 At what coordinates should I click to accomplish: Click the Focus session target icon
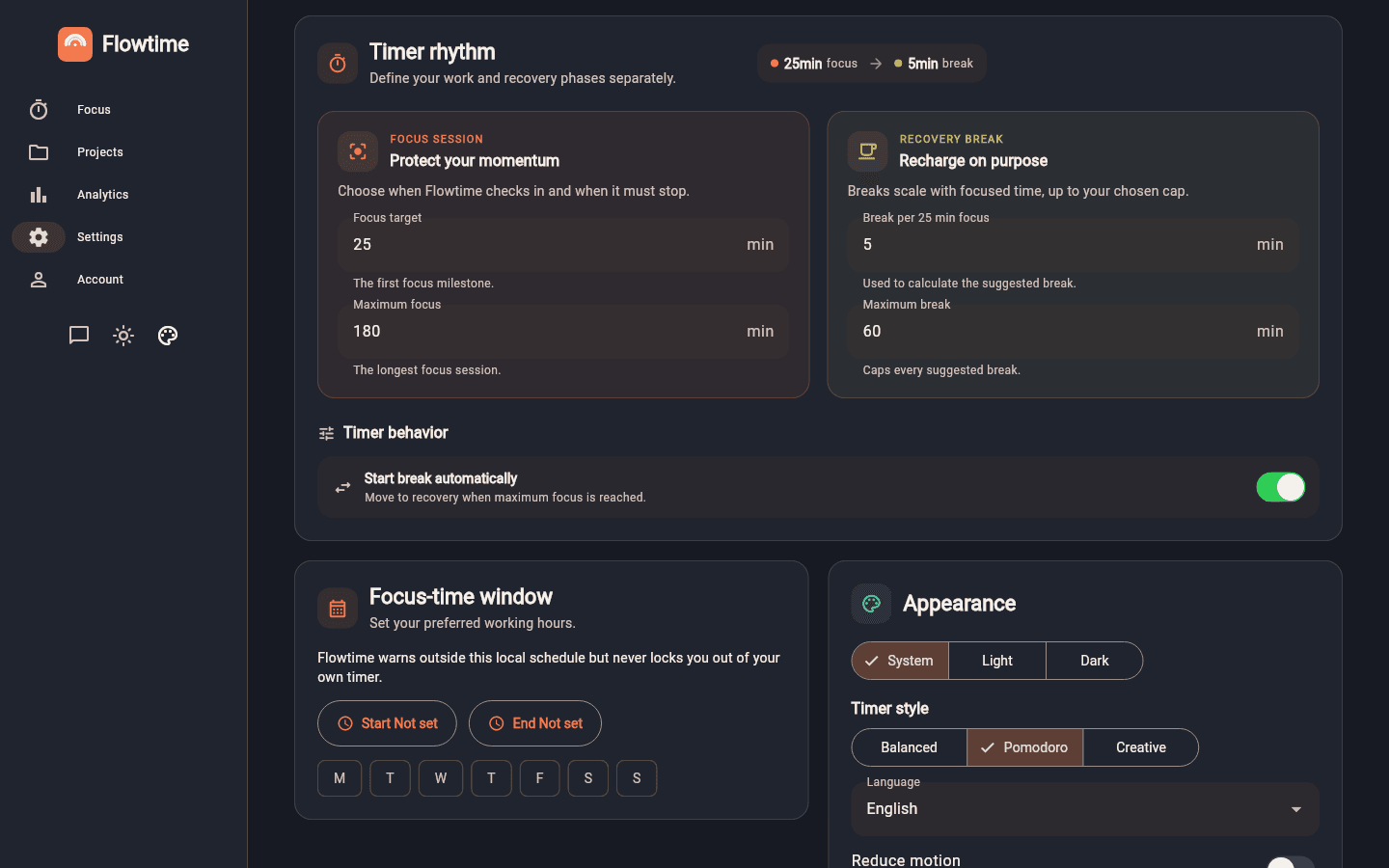coord(358,151)
